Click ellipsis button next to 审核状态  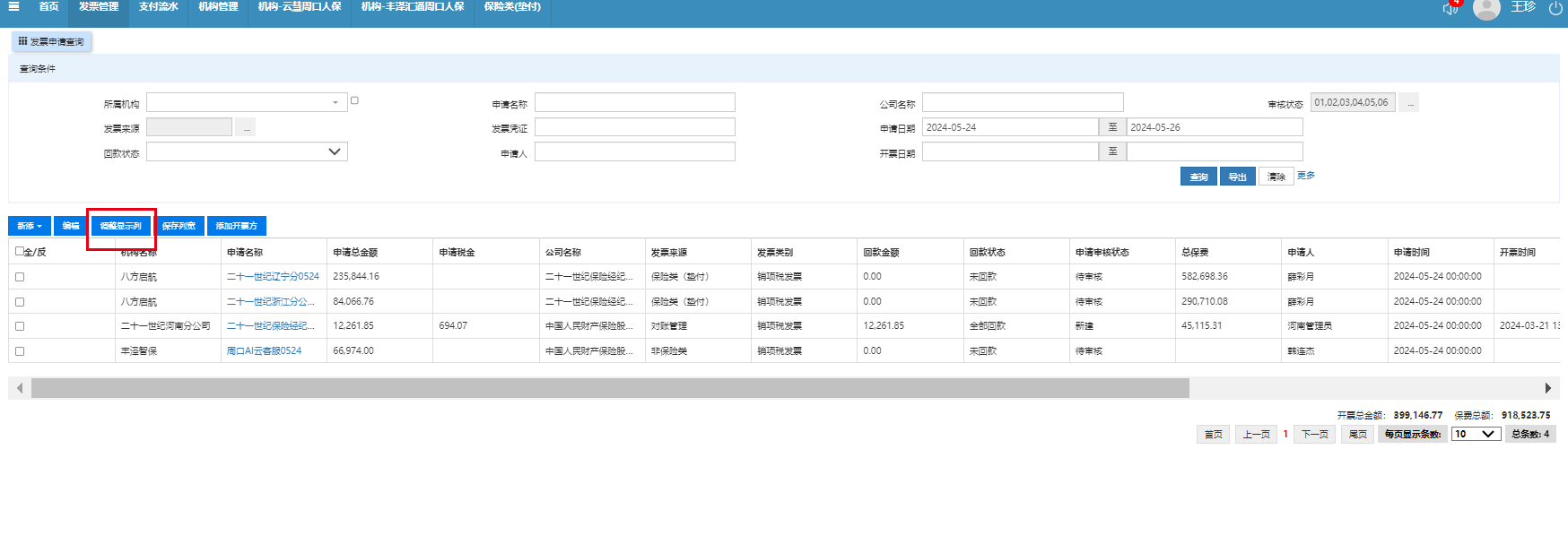pos(1409,103)
